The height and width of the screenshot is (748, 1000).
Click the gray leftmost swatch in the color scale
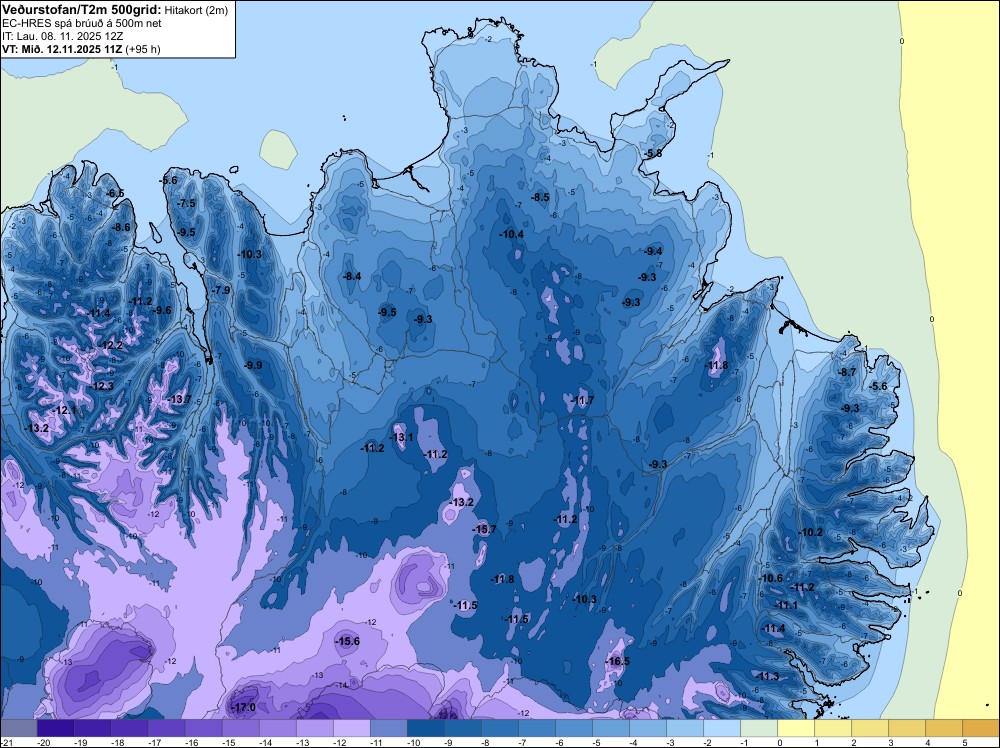(x=18, y=728)
